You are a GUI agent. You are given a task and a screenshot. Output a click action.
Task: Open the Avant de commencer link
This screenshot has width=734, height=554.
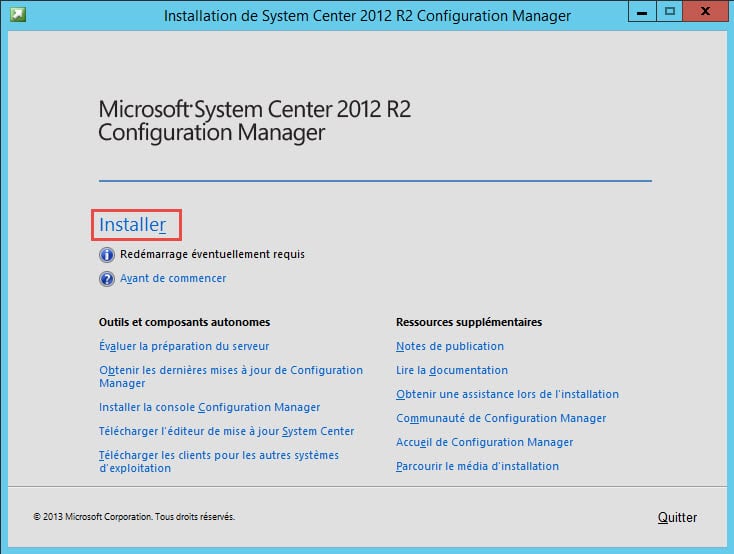[173, 278]
